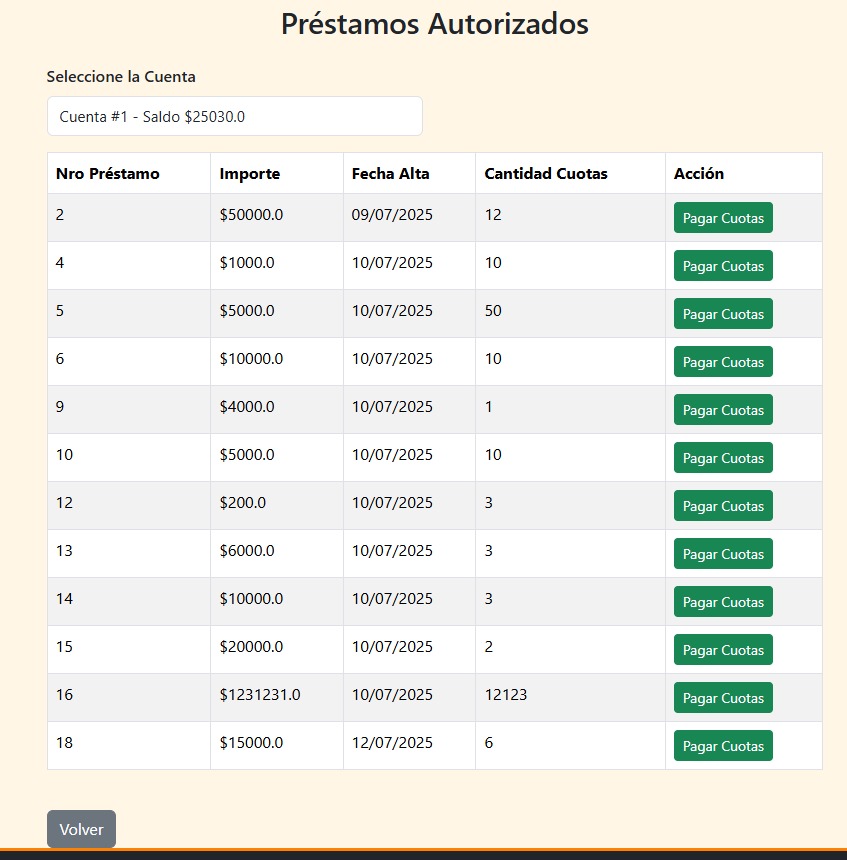Click Pagar Cuotas for the $200.0 loan
This screenshot has width=847, height=860.
[723, 506]
